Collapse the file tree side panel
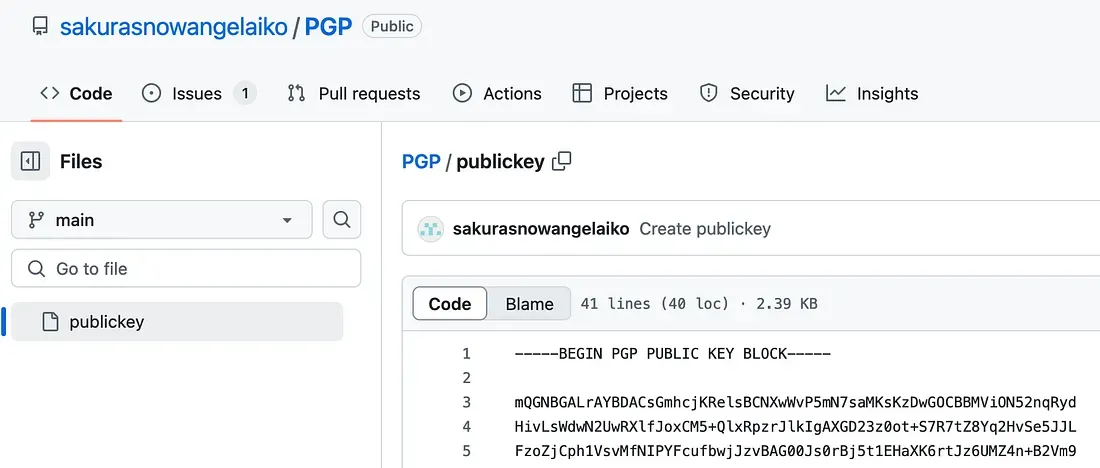This screenshot has height=468, width=1100. pyautogui.click(x=30, y=161)
